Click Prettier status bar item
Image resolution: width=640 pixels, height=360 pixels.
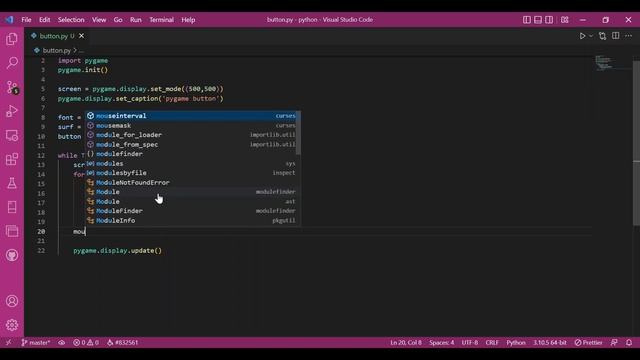[588, 342]
